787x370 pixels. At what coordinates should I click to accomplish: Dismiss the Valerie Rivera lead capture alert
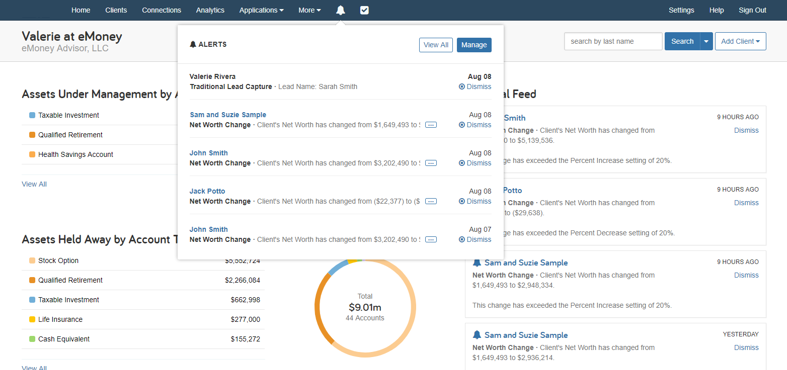point(475,86)
